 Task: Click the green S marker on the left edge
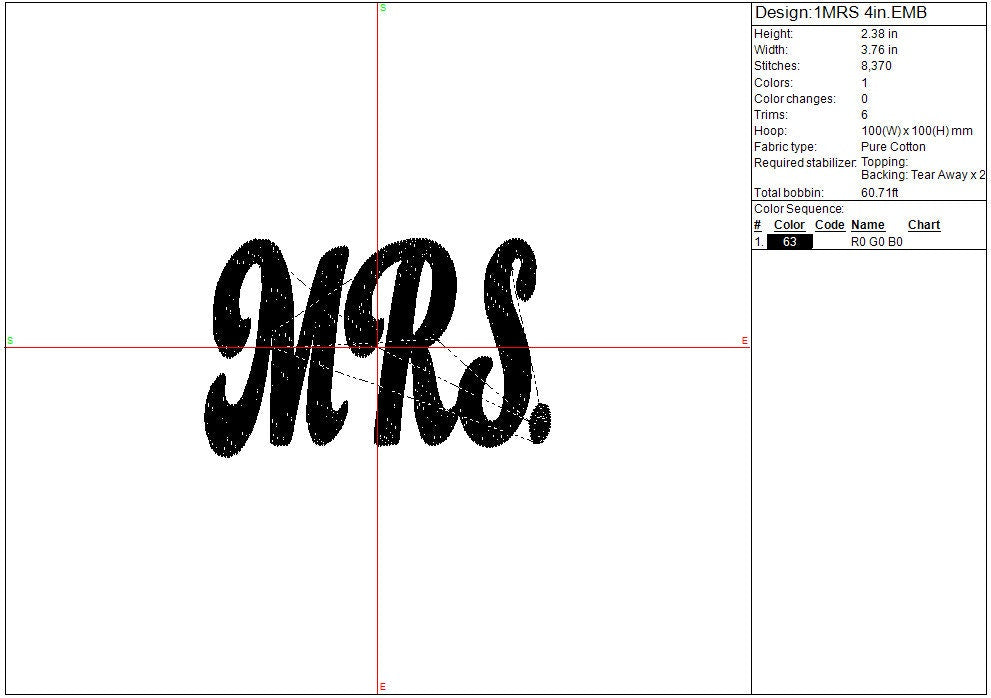click(10, 341)
